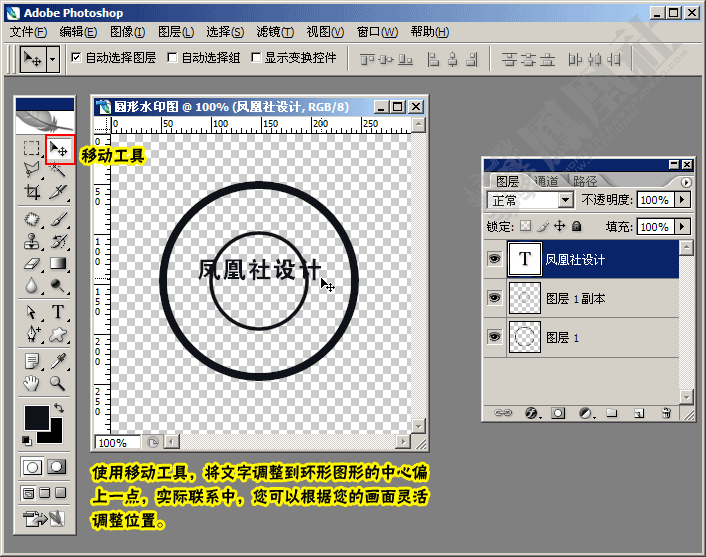706x557 pixels.
Task: Select the History Brush tool
Action: click(58, 241)
